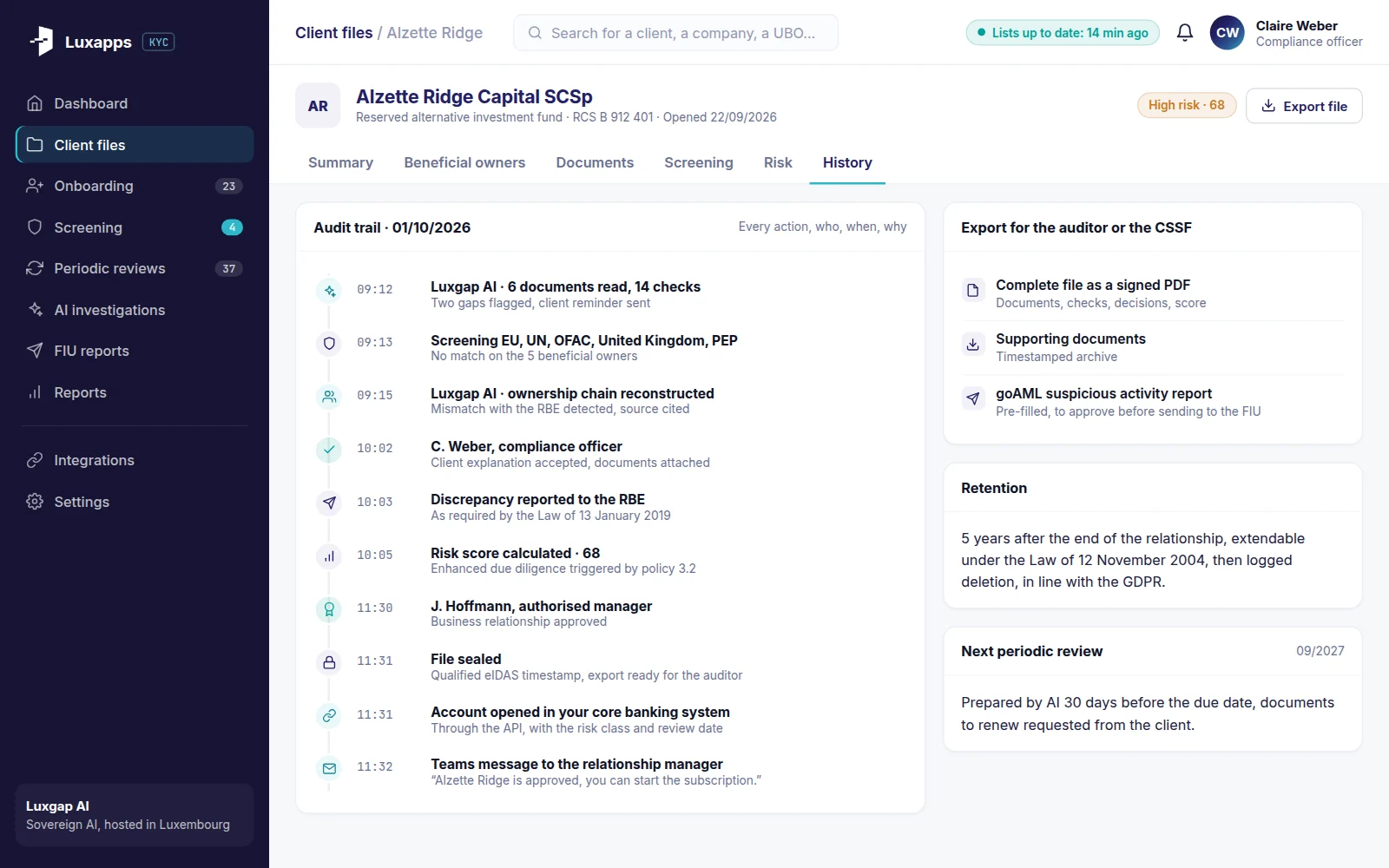Click the notifications bell icon
The height and width of the screenshot is (868, 1389).
pos(1185,33)
